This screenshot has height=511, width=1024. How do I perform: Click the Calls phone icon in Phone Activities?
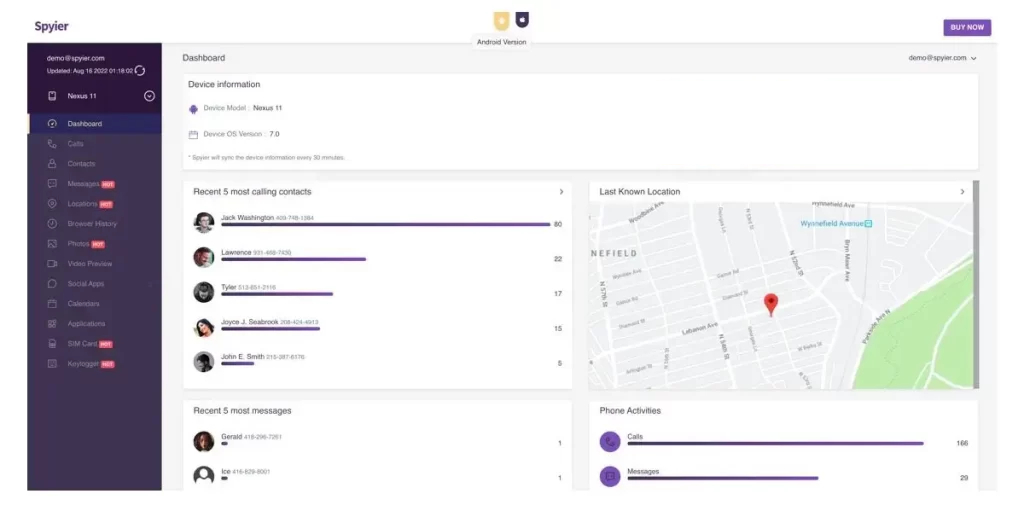point(610,442)
